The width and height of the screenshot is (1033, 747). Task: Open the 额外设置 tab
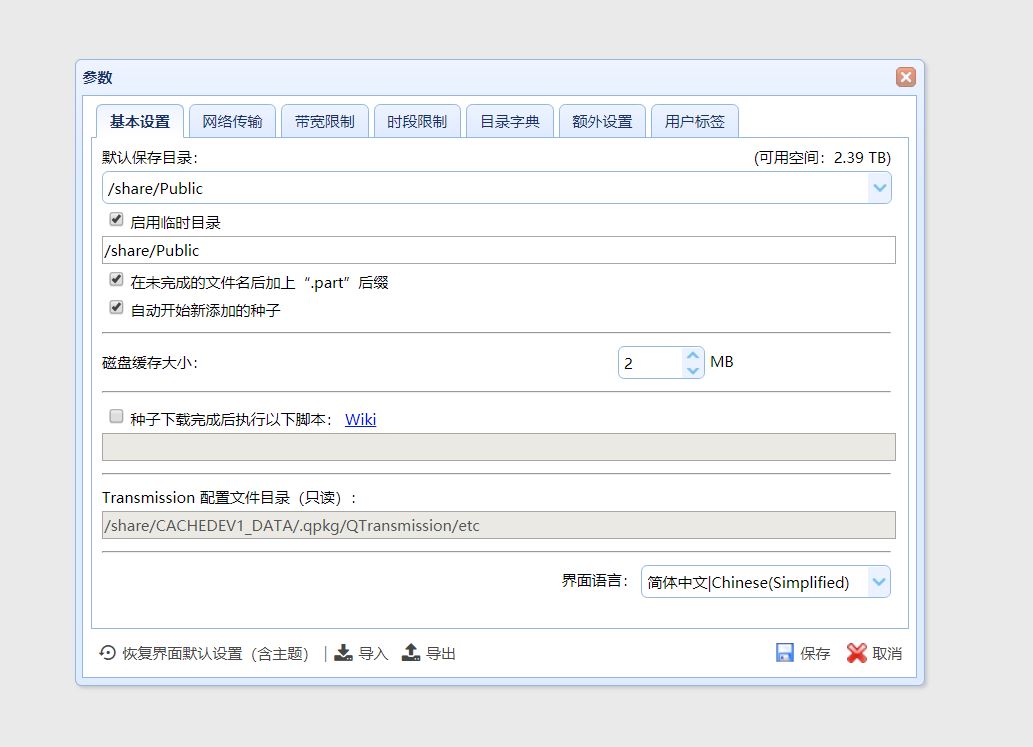601,119
